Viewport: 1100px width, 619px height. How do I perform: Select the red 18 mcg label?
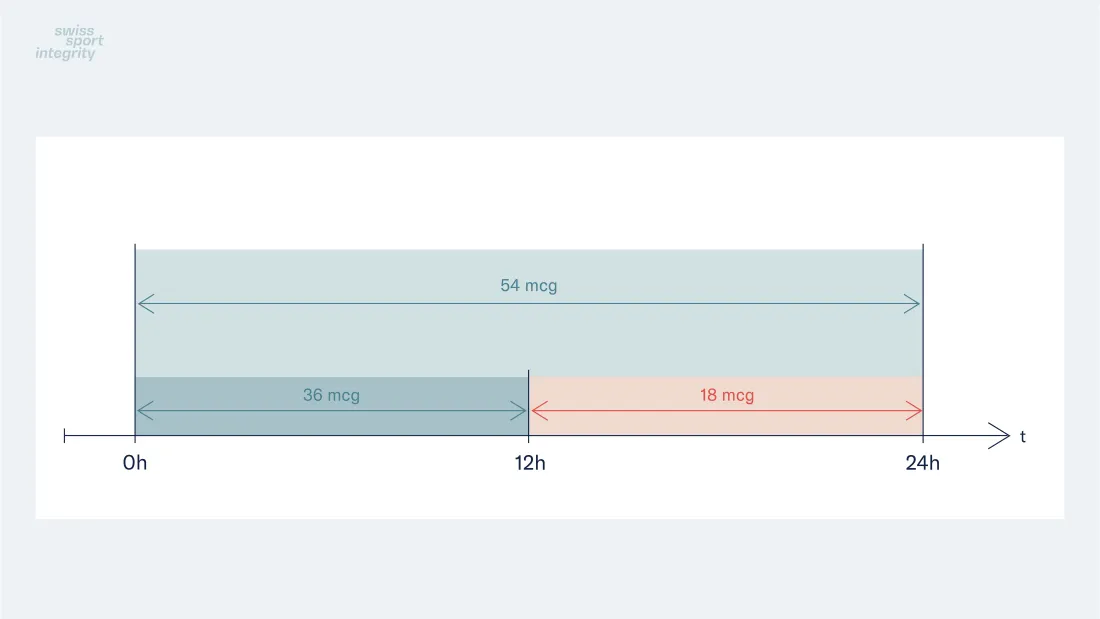coord(727,395)
